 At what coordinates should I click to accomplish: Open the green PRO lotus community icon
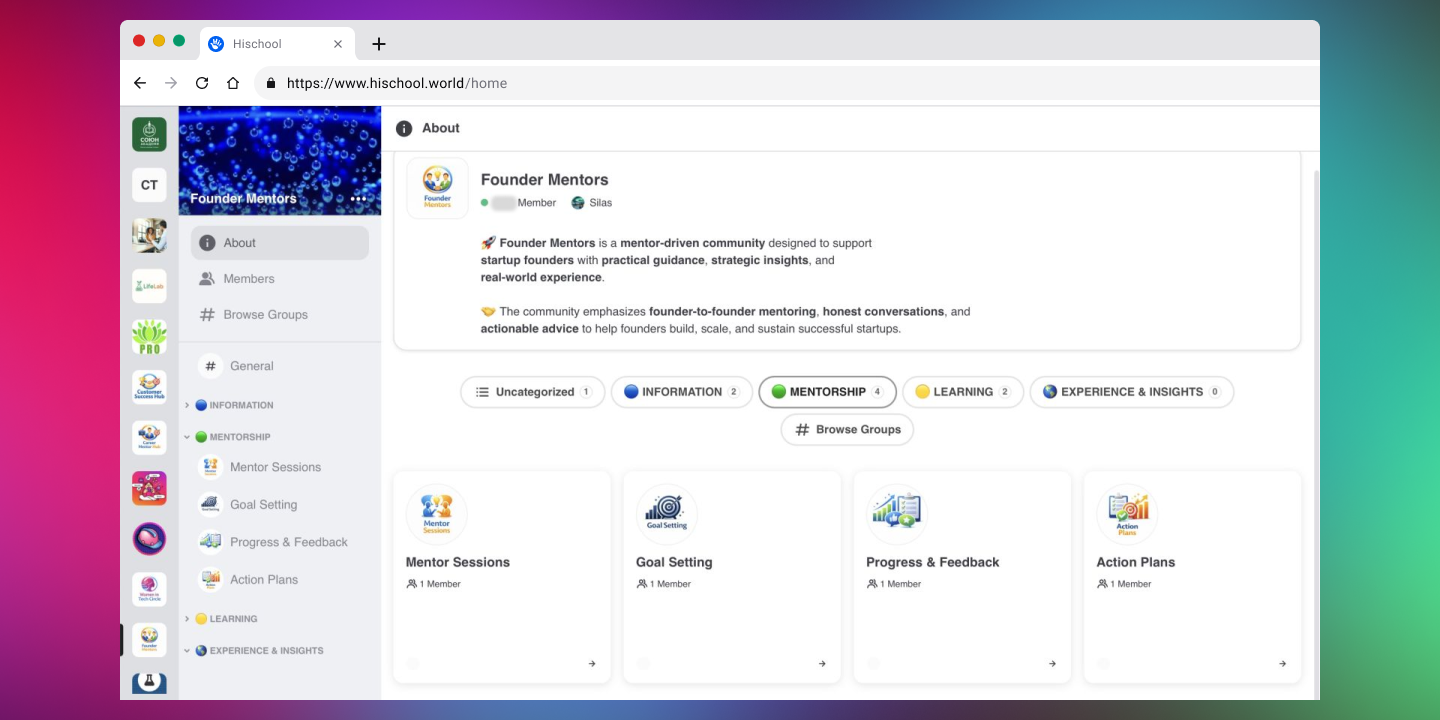coord(149,336)
